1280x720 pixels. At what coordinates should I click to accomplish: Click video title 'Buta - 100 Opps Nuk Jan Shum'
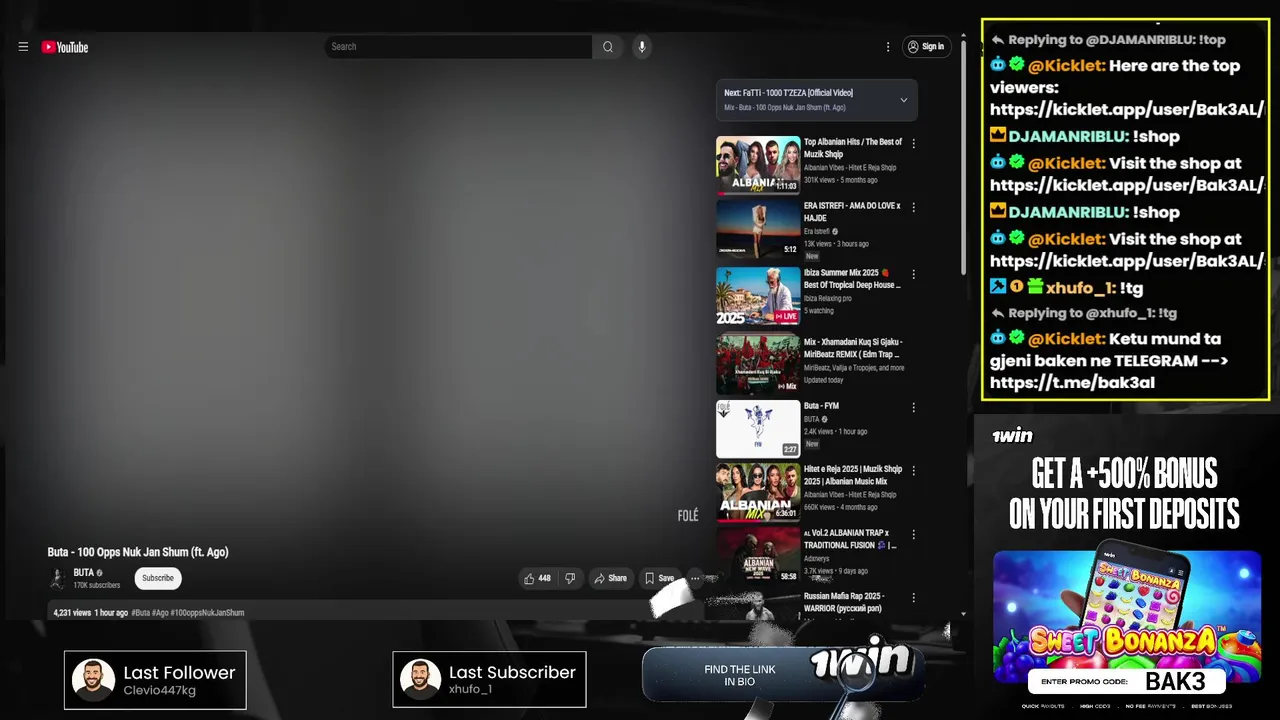(138, 552)
